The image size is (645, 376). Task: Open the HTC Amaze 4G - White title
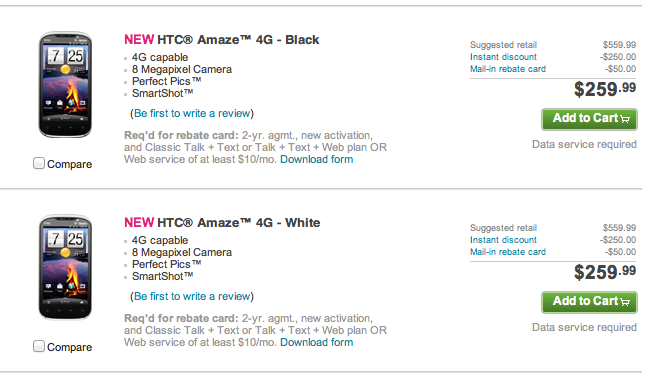coord(239,223)
